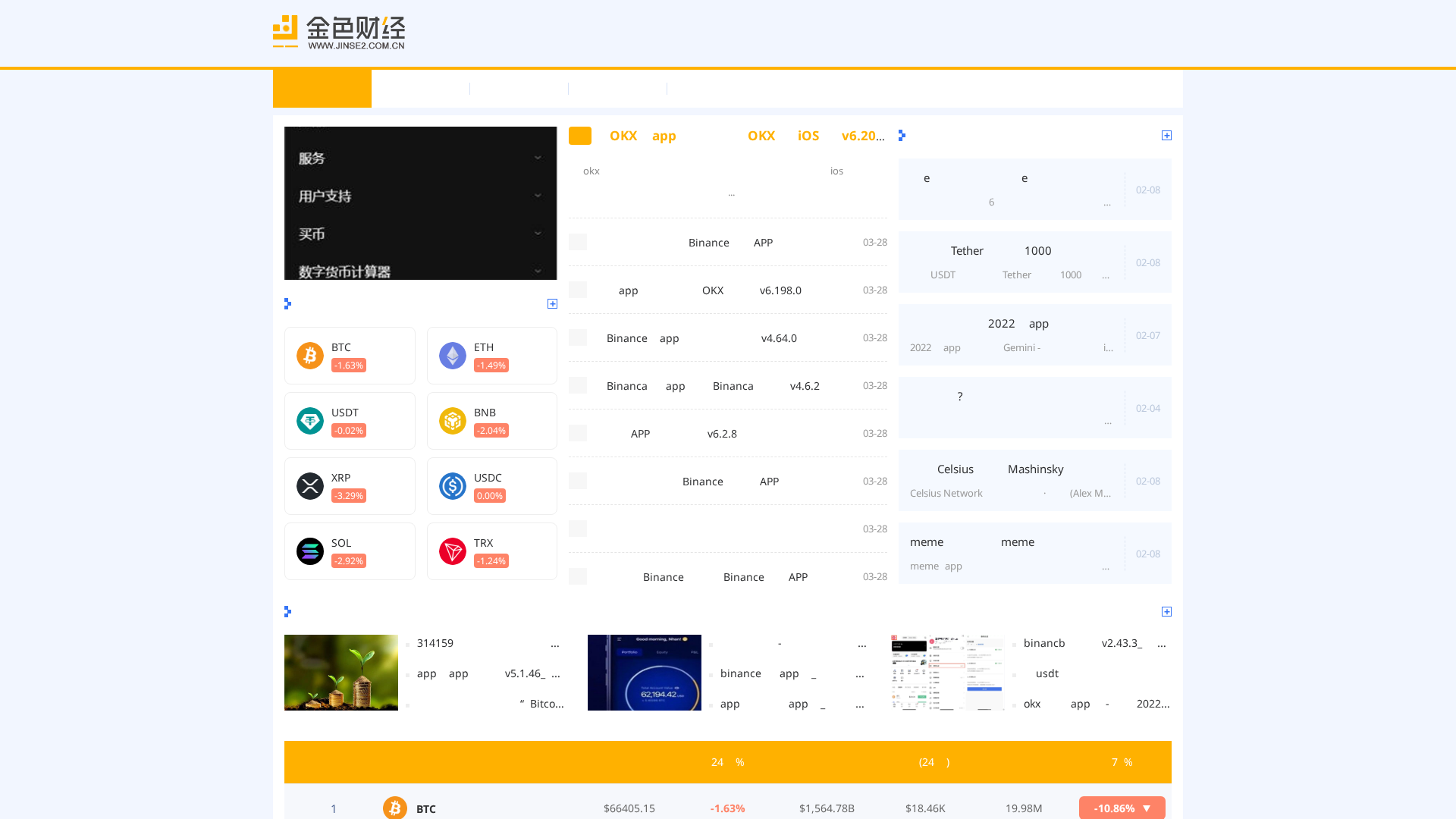The width and height of the screenshot is (1456, 819).
Task: Open the TRX -1.24% price card
Action: pos(492,551)
